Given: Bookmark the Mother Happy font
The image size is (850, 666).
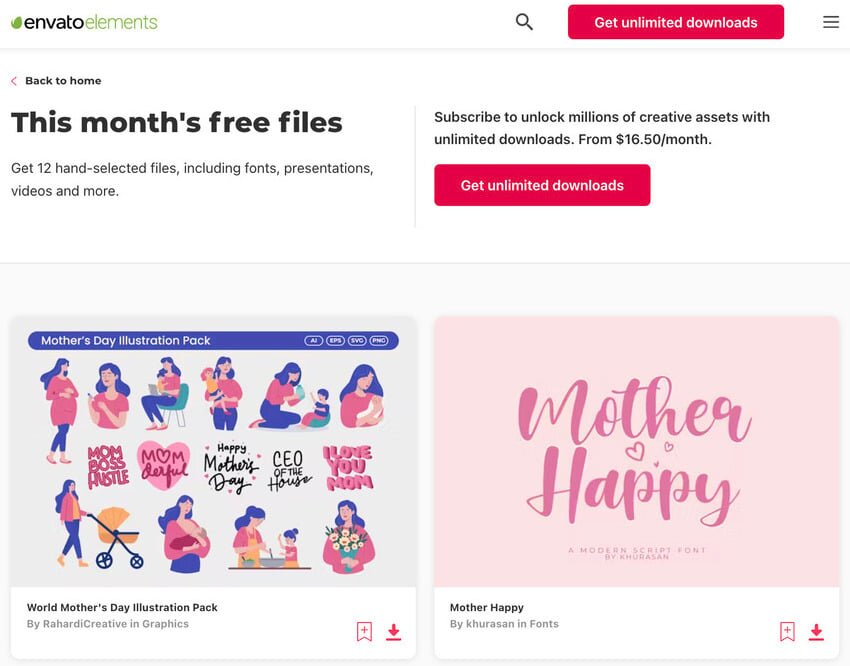Looking at the screenshot, I should pos(787,631).
